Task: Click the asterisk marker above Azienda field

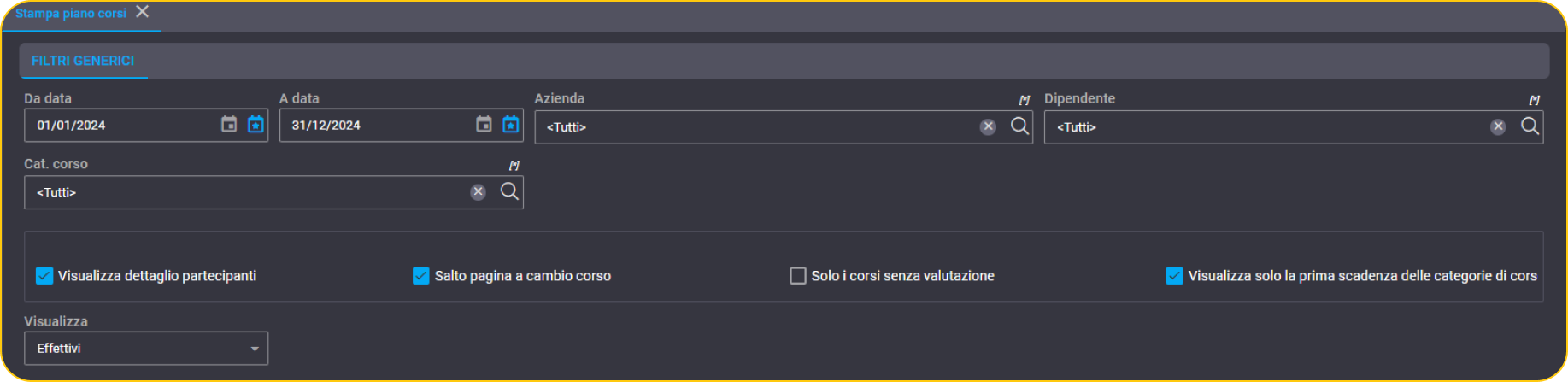Action: 1024,100
